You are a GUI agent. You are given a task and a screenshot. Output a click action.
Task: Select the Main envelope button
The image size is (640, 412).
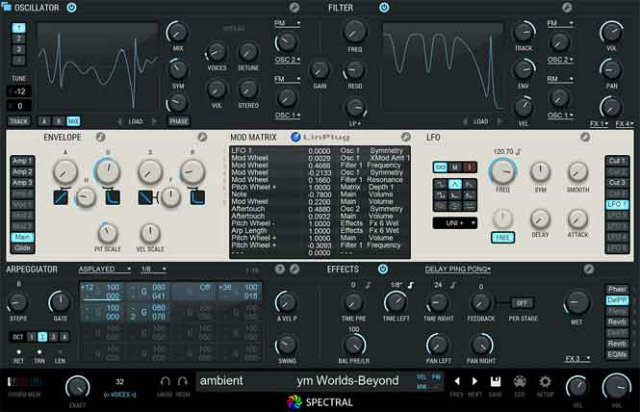[22, 237]
